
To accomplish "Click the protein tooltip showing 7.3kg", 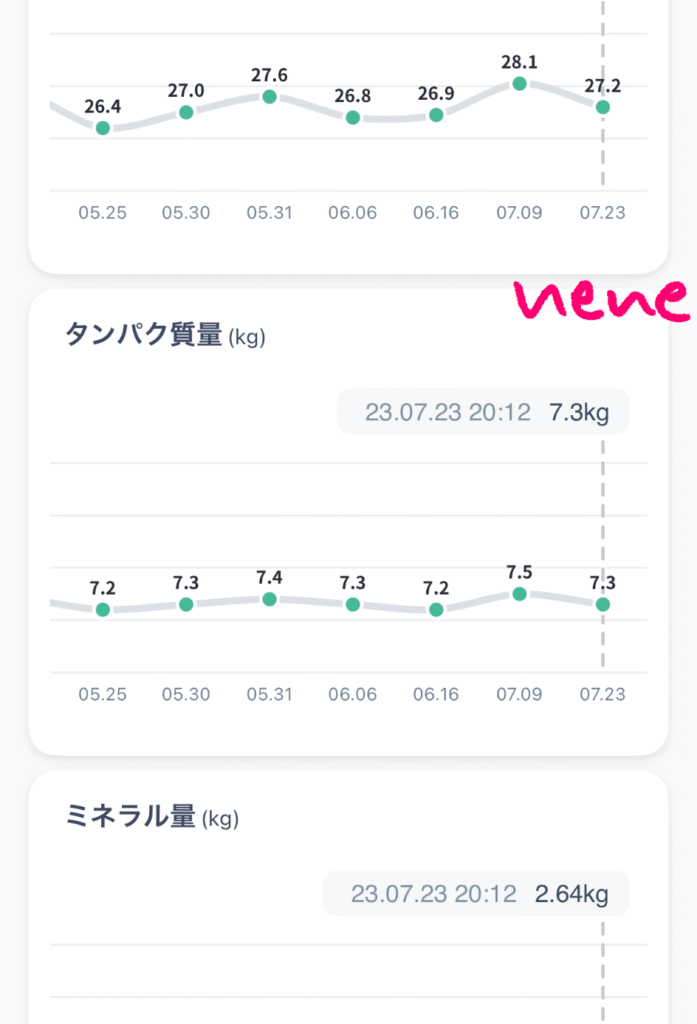I will [483, 412].
